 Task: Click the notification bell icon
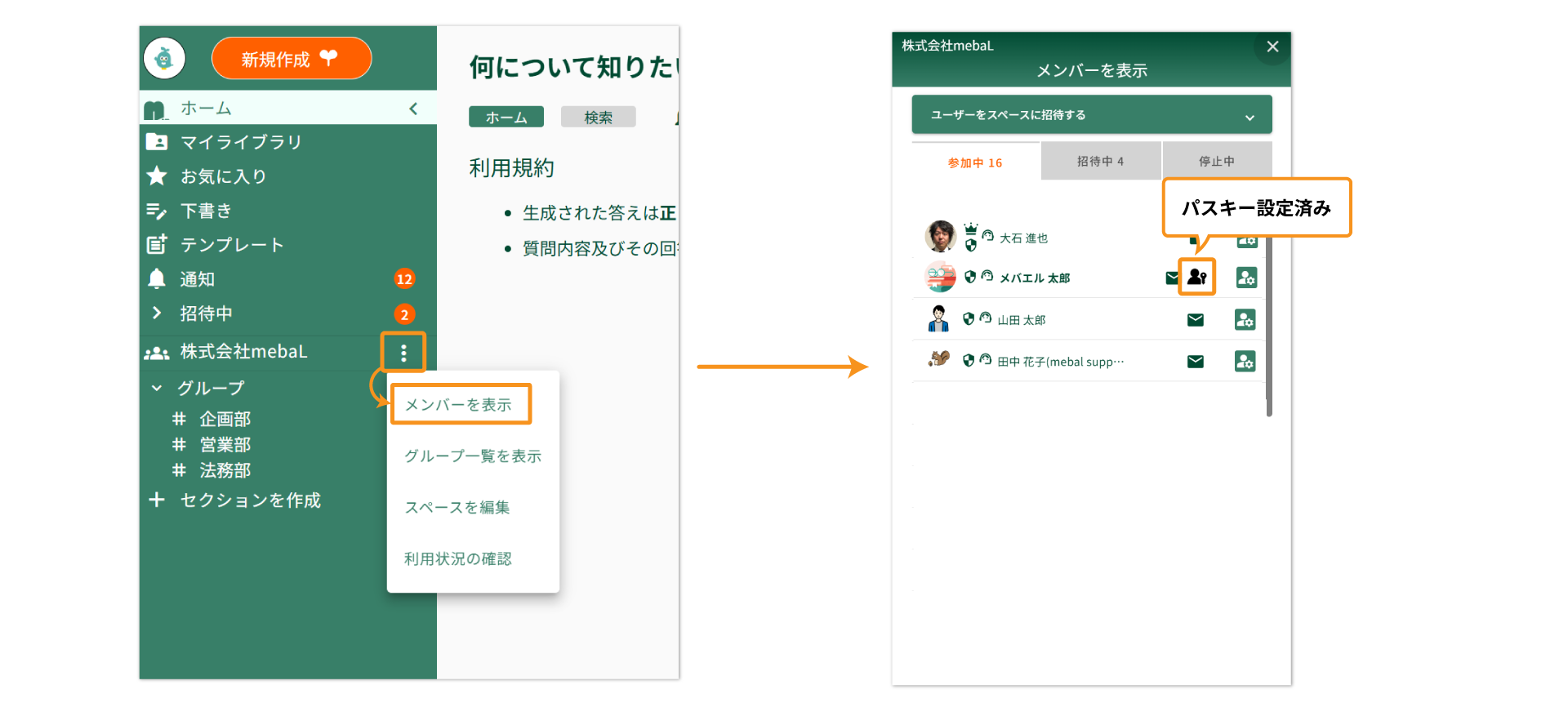pos(157,279)
